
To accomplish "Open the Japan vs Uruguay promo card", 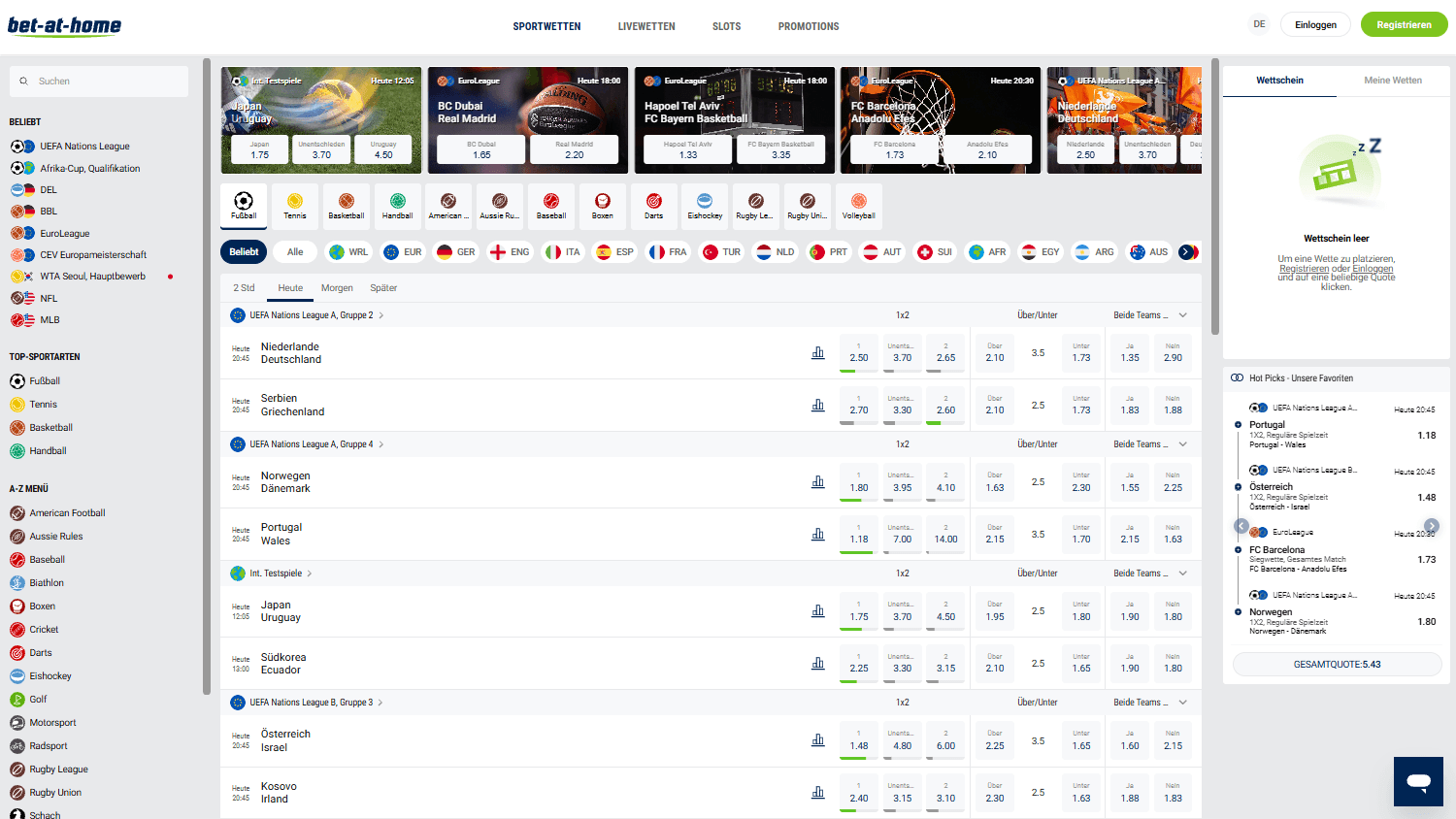I will coord(321,120).
